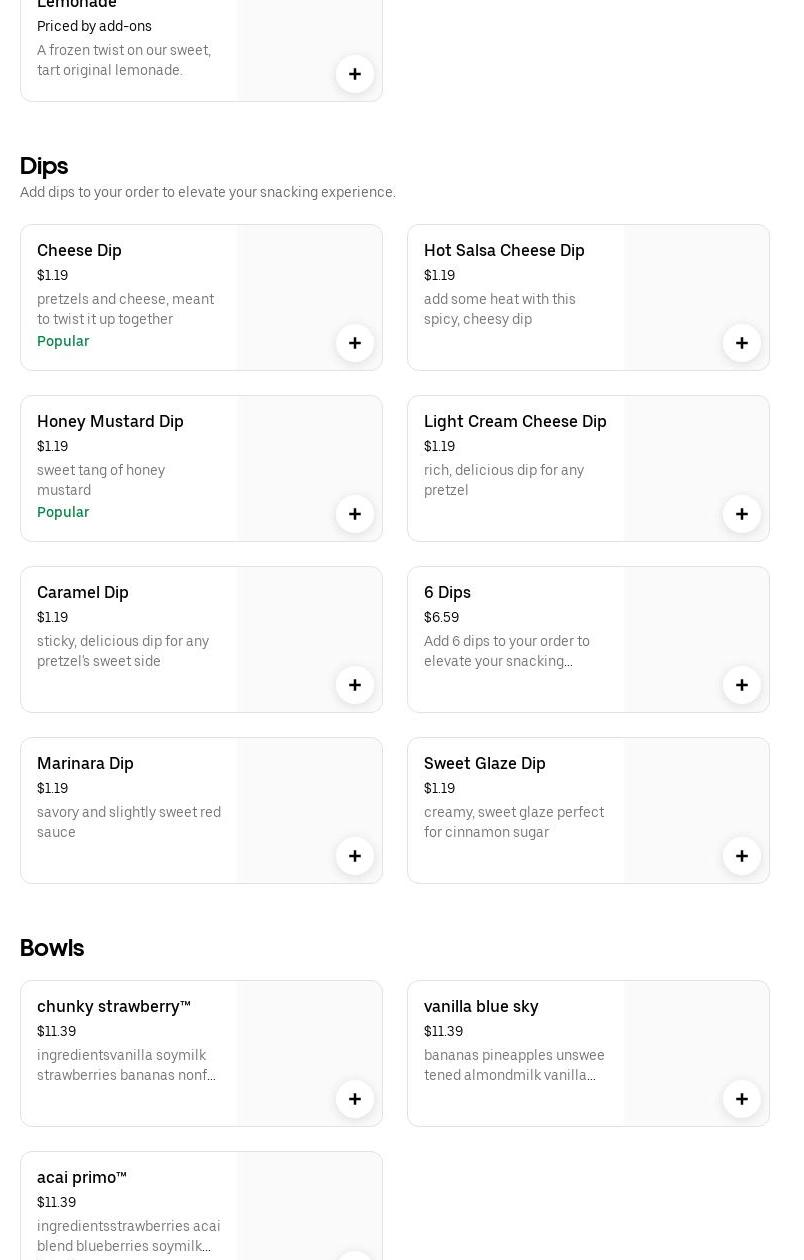Open the Cheese Dip item title

[79, 250]
